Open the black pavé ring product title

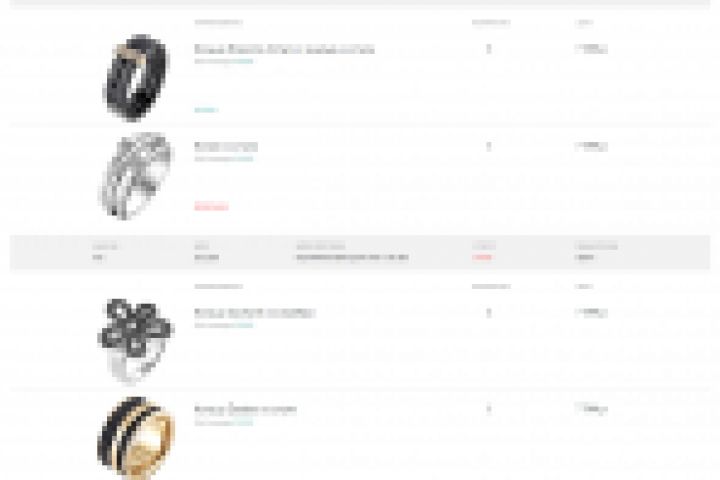click(284, 49)
